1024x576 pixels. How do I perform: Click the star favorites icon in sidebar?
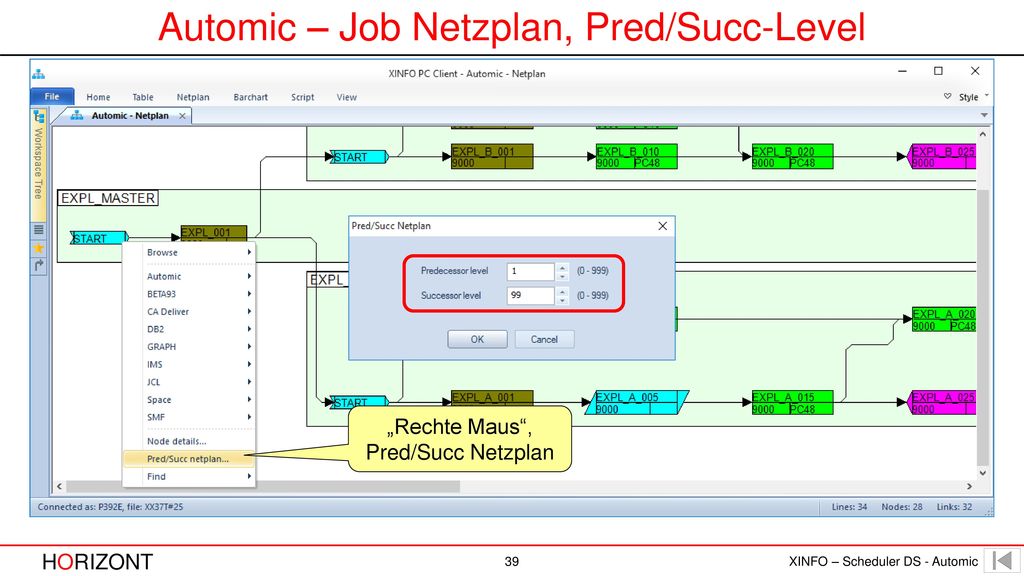click(x=39, y=248)
